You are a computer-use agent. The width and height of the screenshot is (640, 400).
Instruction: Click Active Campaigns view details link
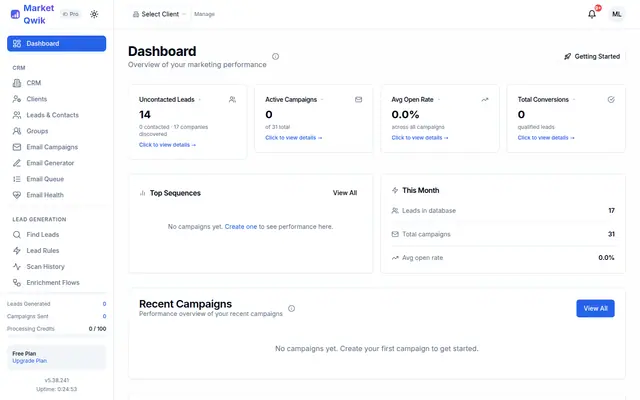pos(293,138)
